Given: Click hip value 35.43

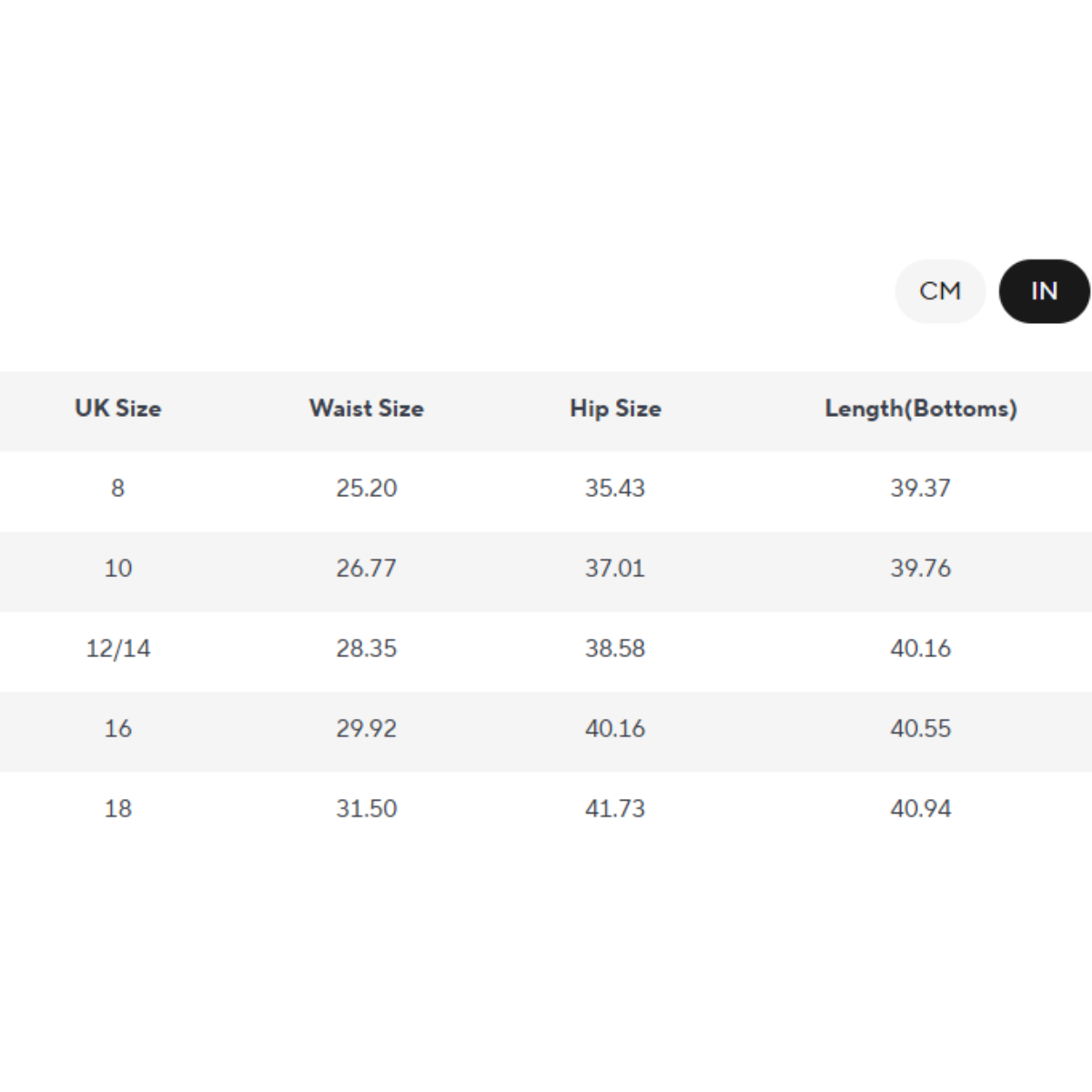Looking at the screenshot, I should coord(615,489).
